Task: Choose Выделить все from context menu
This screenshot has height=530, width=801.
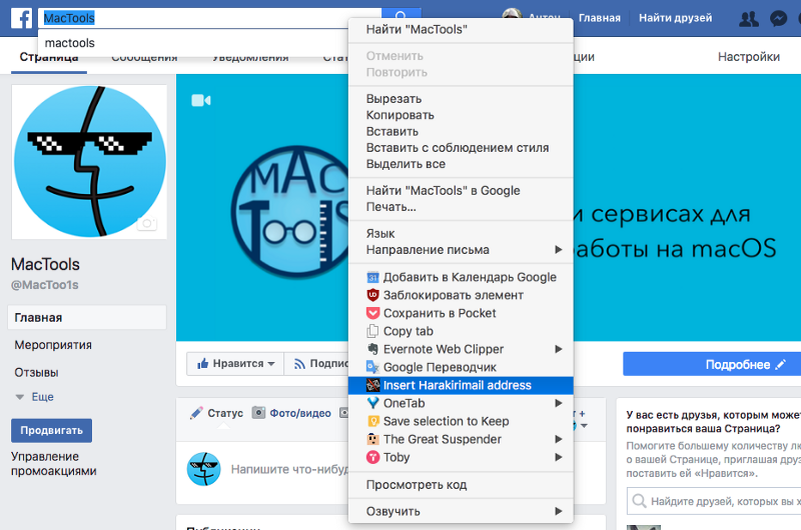Action: coord(460,164)
